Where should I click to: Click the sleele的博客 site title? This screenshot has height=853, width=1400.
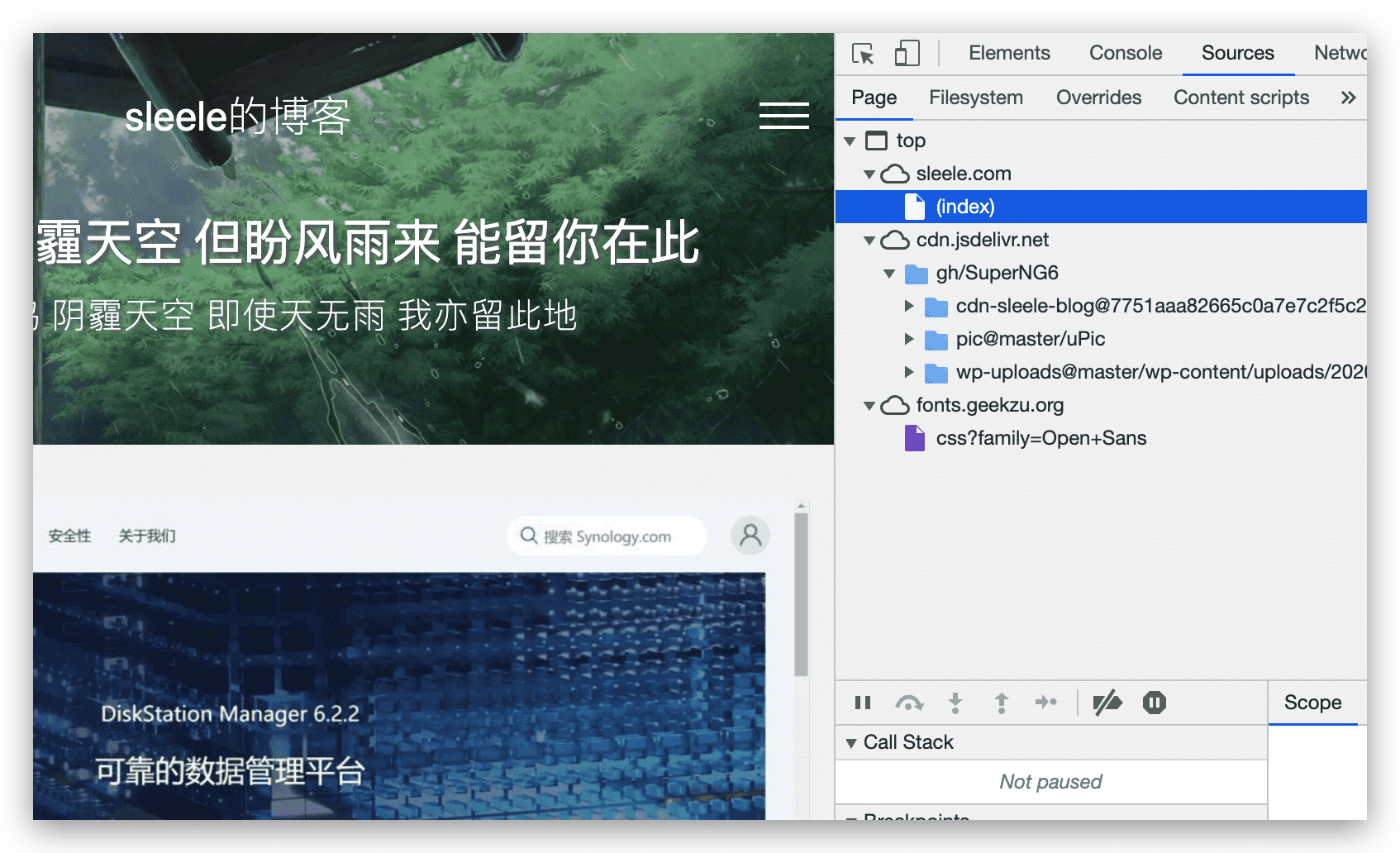click(238, 117)
